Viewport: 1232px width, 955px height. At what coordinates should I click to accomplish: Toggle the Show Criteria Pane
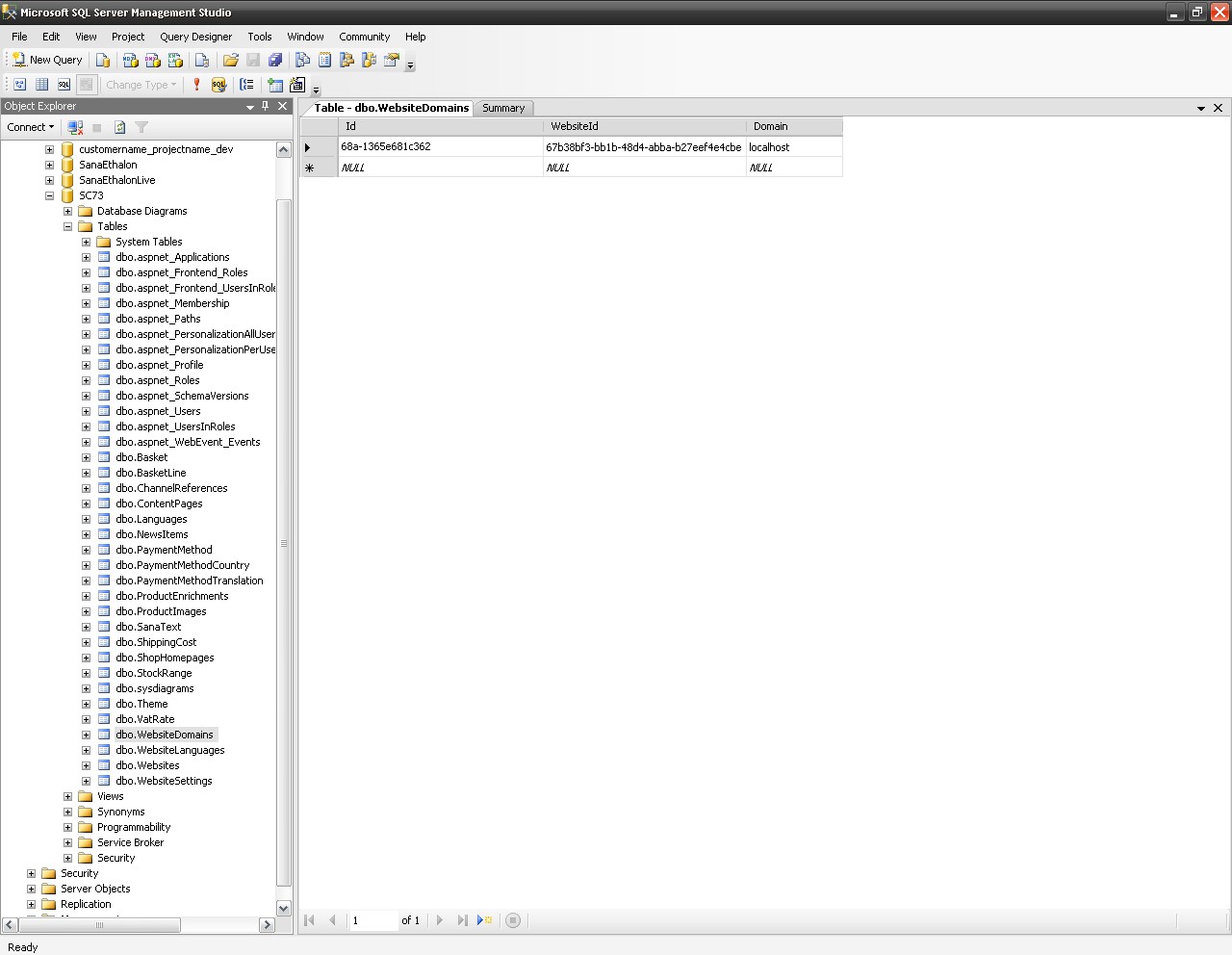click(x=41, y=85)
